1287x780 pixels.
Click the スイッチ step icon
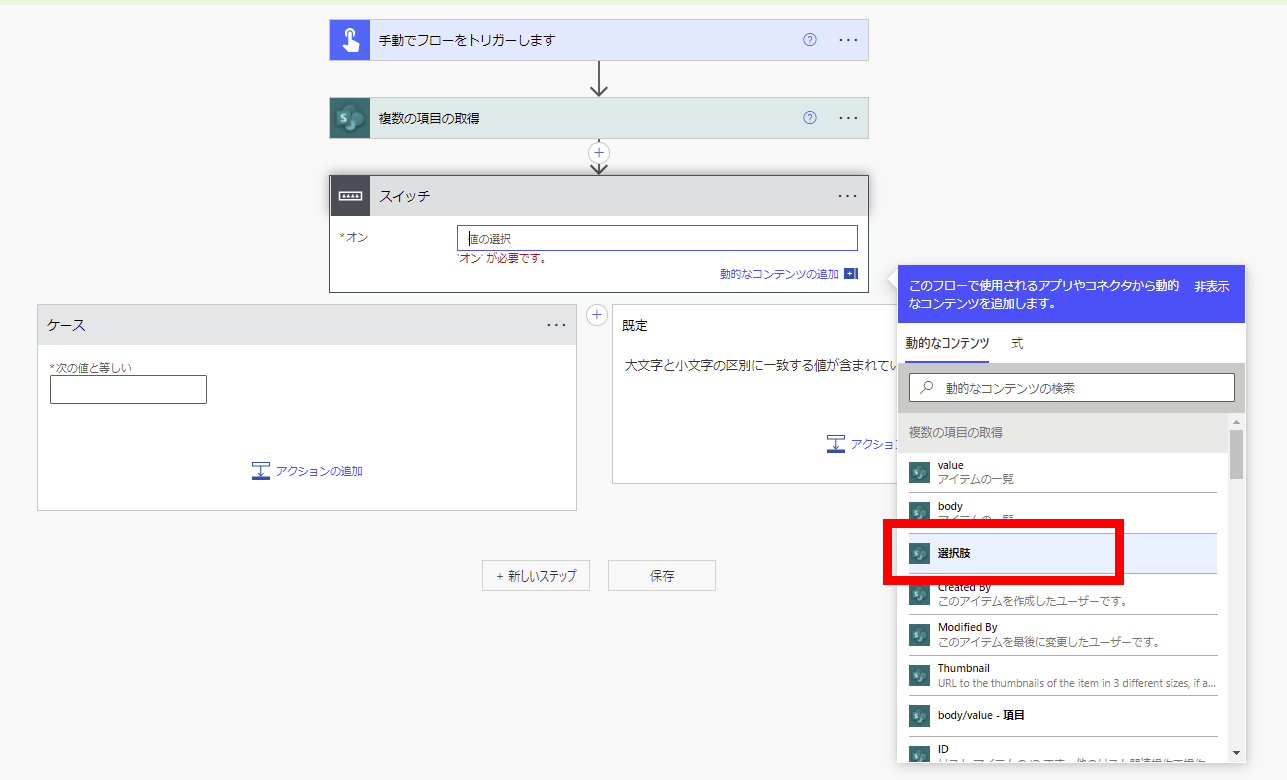(348, 195)
